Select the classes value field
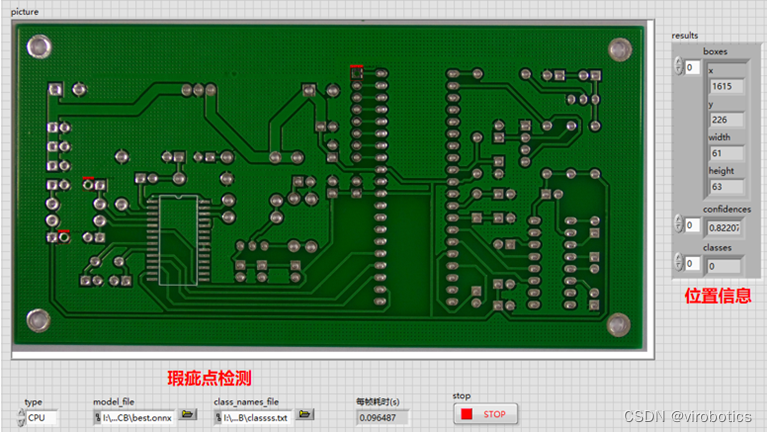767x432 pixels. pyautogui.click(x=724, y=266)
